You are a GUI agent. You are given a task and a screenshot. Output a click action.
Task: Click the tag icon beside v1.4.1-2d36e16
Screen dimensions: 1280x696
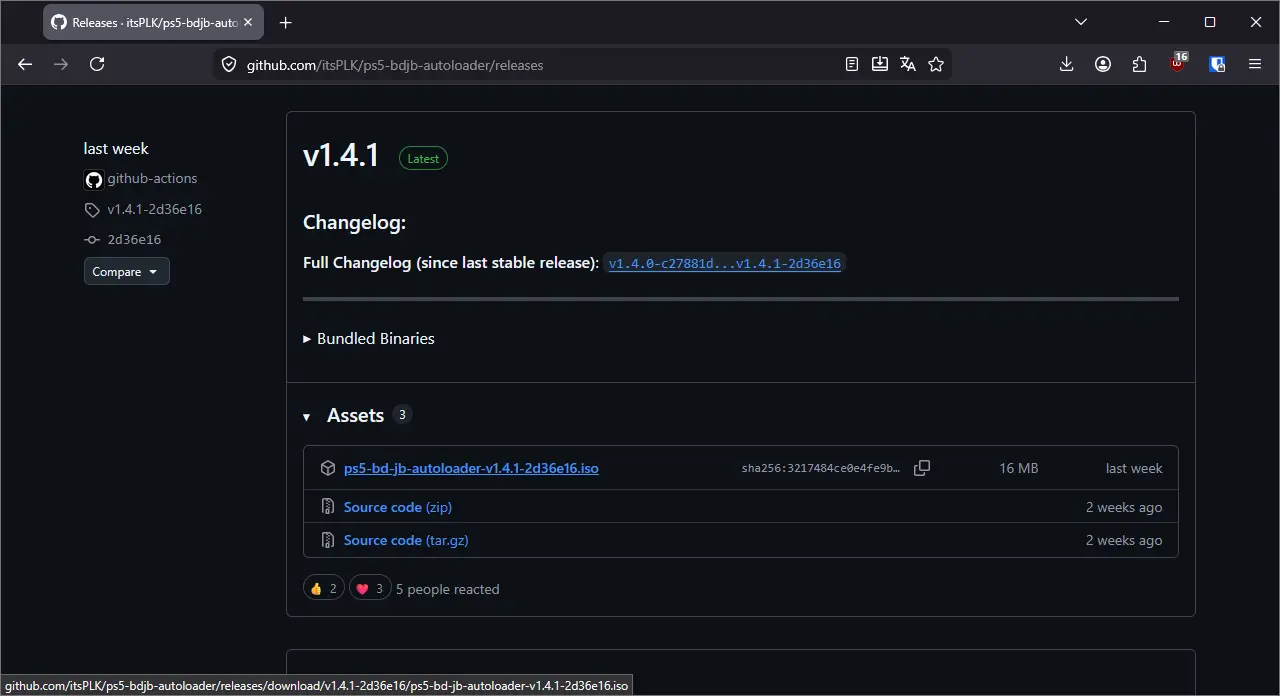[x=92, y=210]
